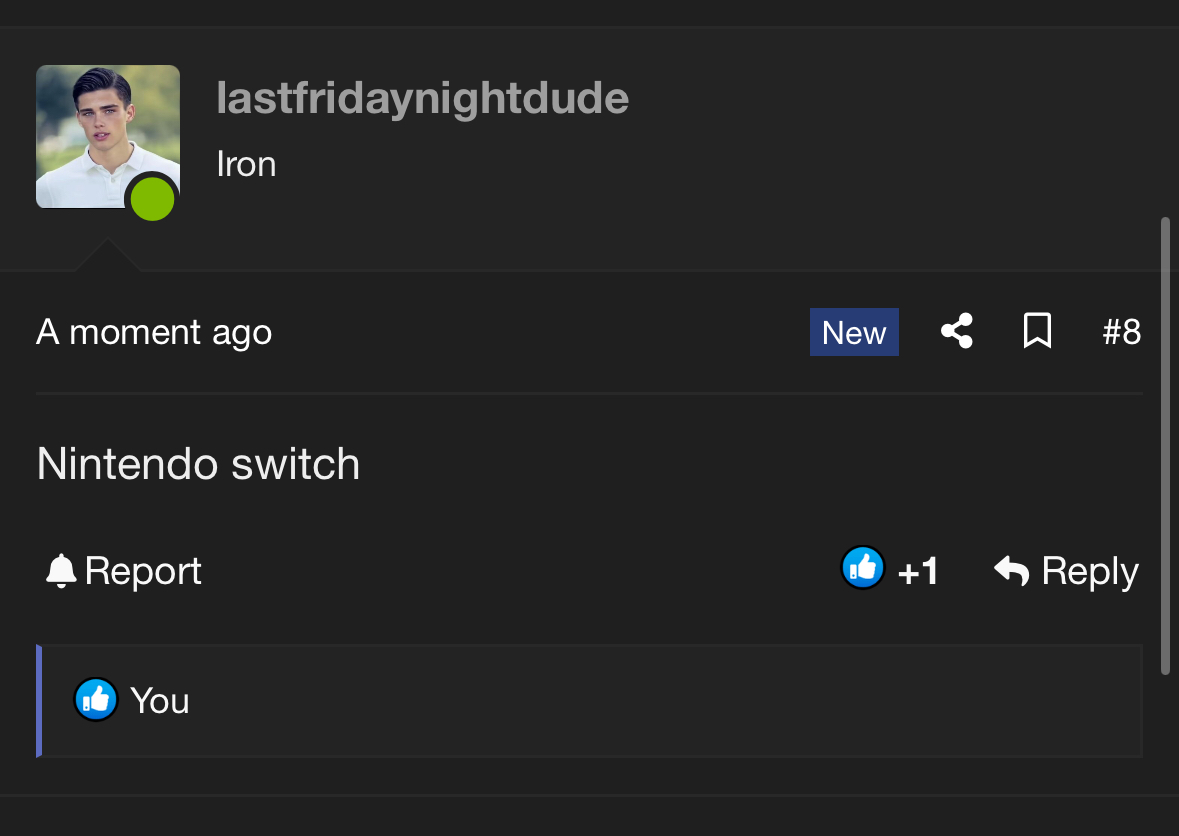Click the curved reply arrow icon
The image size is (1179, 836).
pyautogui.click(x=1012, y=571)
